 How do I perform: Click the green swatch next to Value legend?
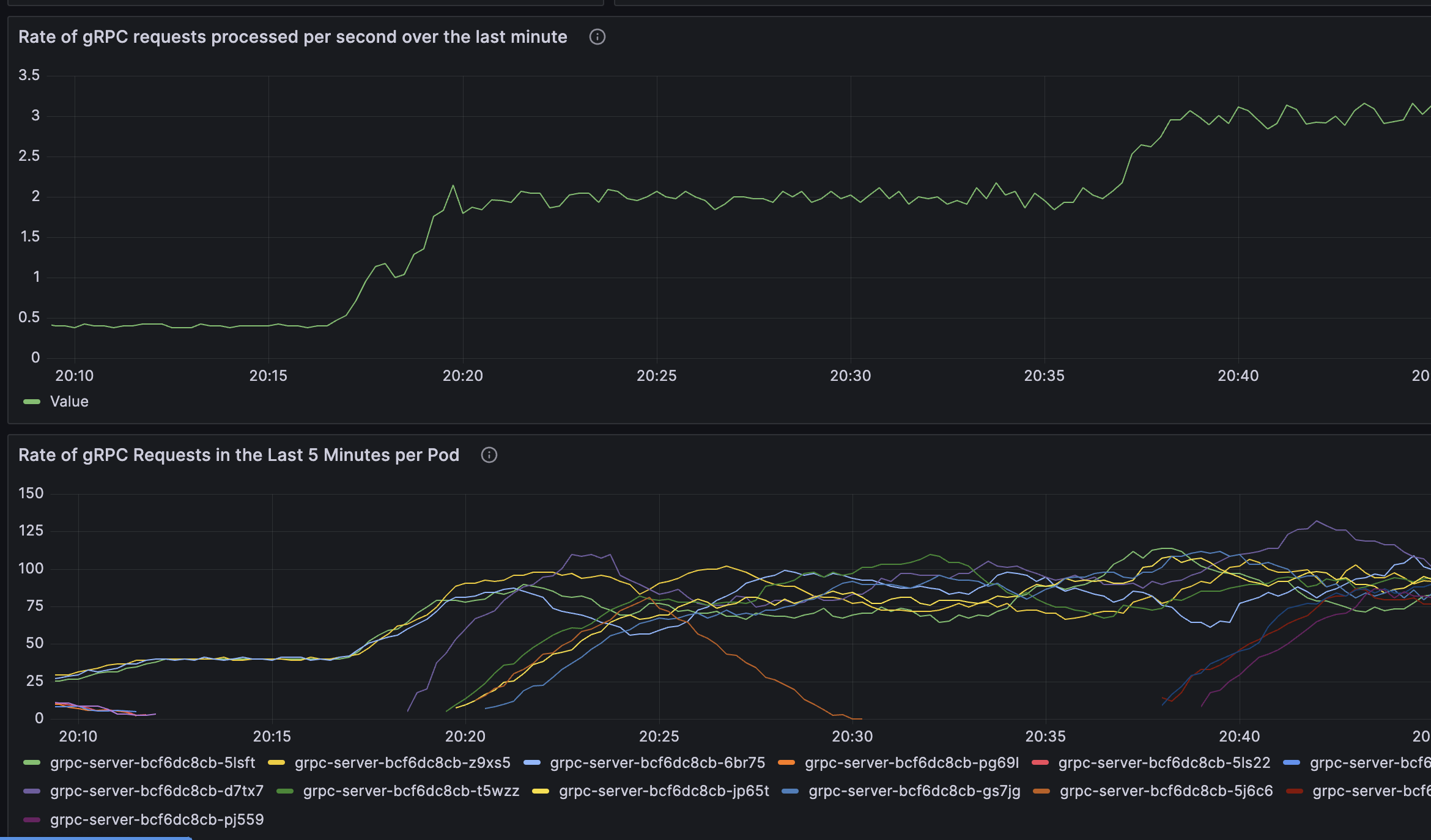(x=32, y=402)
